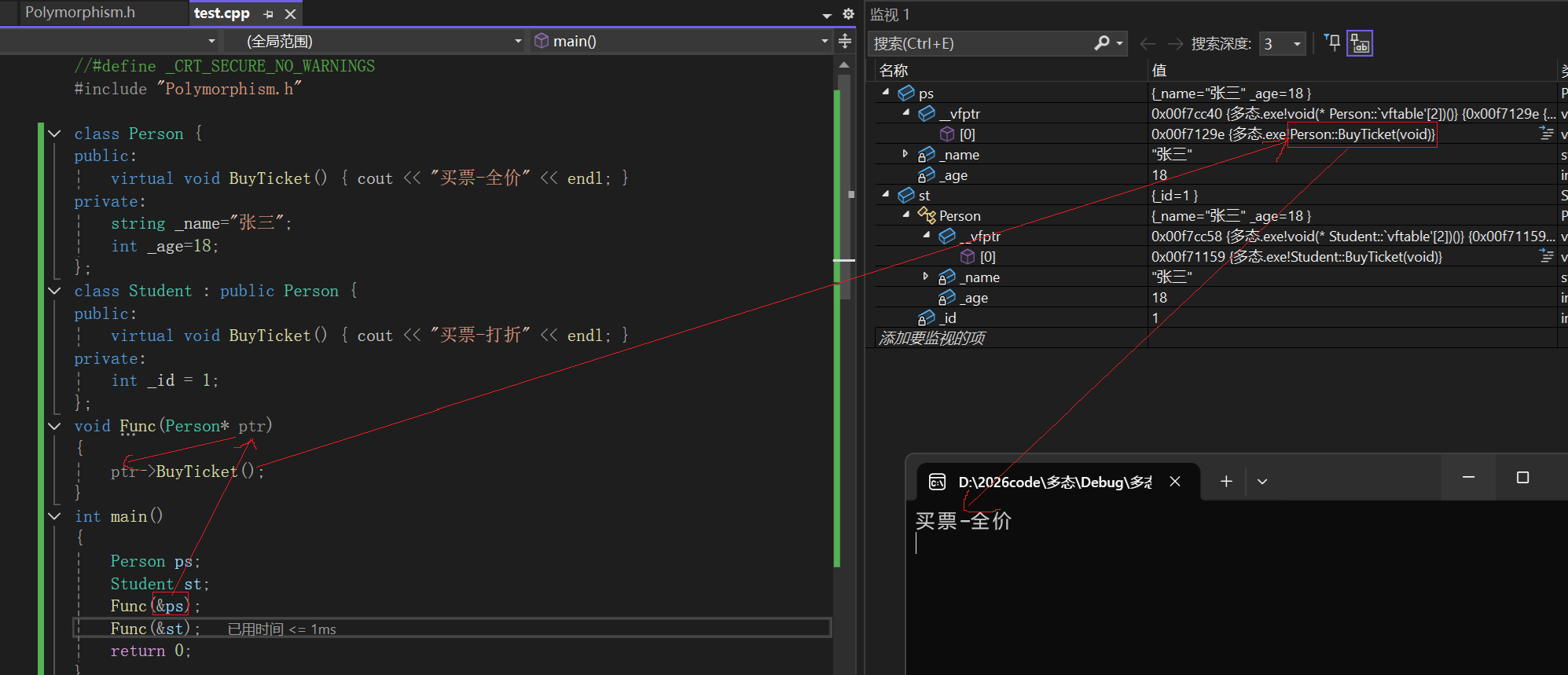Open the terminal profiles dropdown chevron
1568x675 pixels.
tap(1262, 482)
